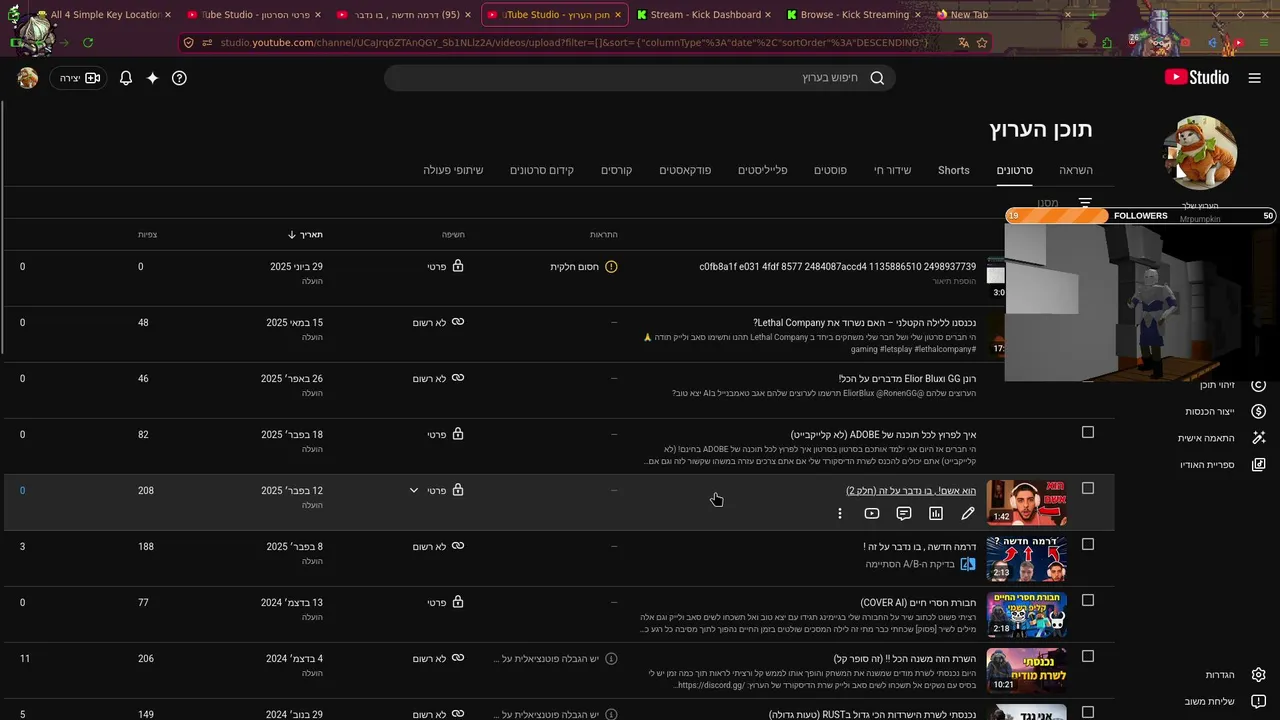Click the 29 ביוני 2025 date cell

click(x=296, y=267)
